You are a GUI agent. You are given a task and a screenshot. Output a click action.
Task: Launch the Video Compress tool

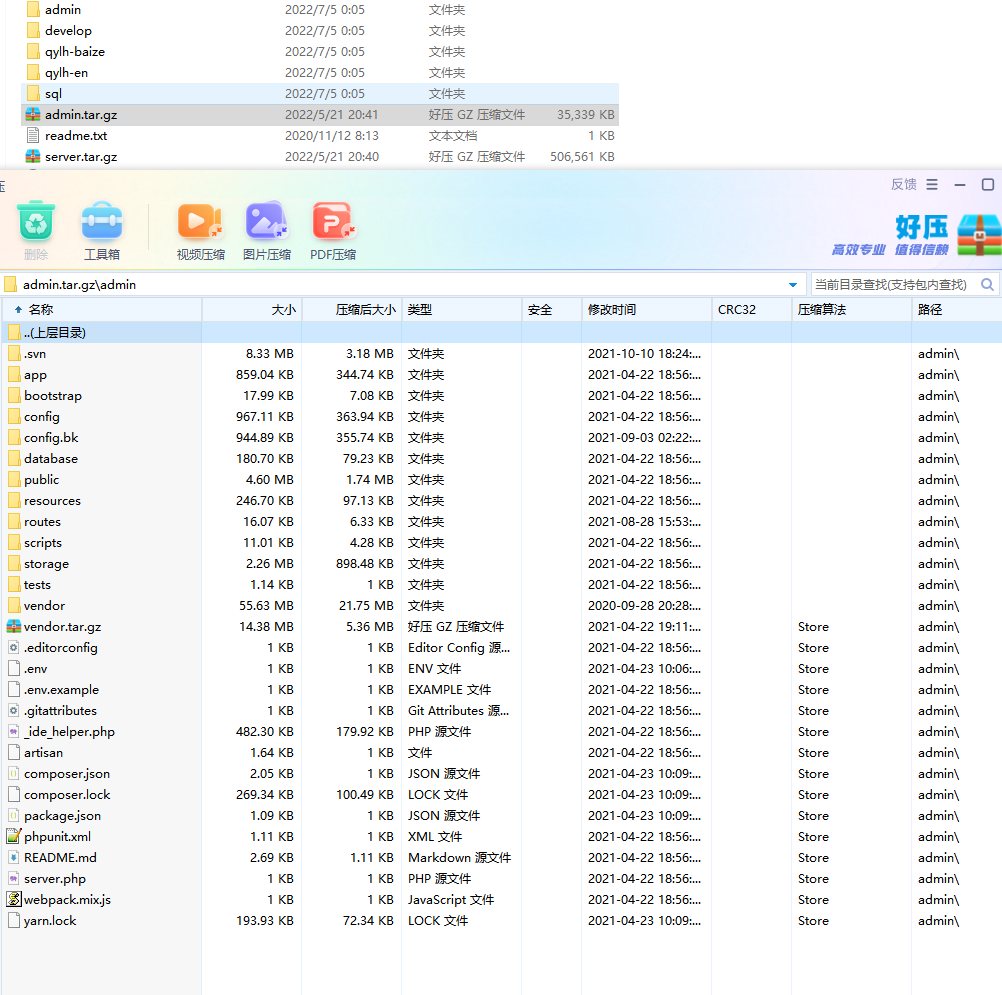click(x=200, y=222)
